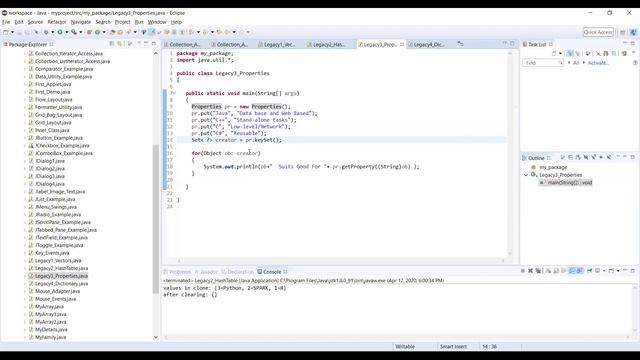Show the hidden editor tabs list
Screen dimensions: 640x360
(460, 44)
